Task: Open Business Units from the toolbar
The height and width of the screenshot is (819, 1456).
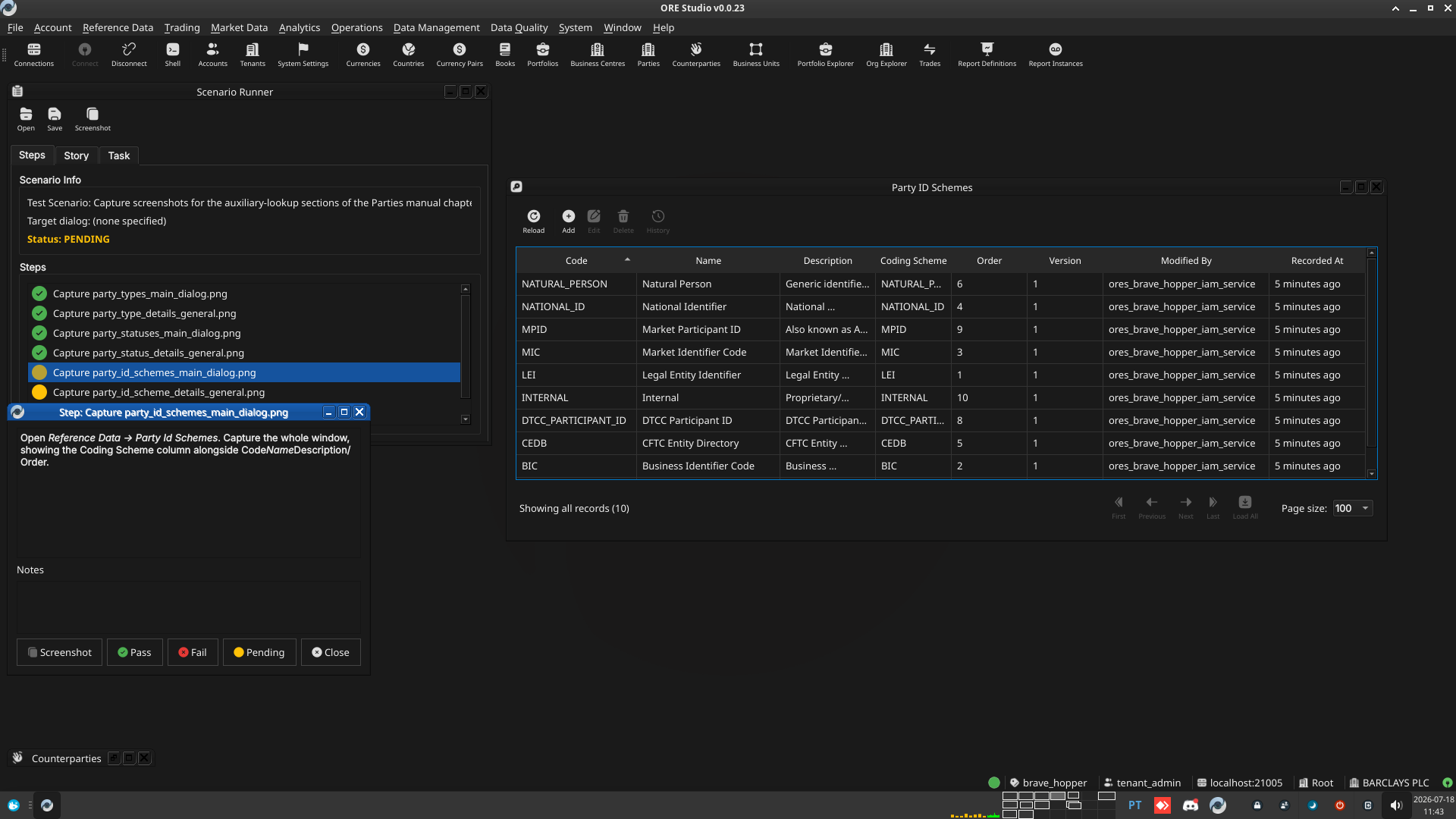Action: [x=756, y=55]
